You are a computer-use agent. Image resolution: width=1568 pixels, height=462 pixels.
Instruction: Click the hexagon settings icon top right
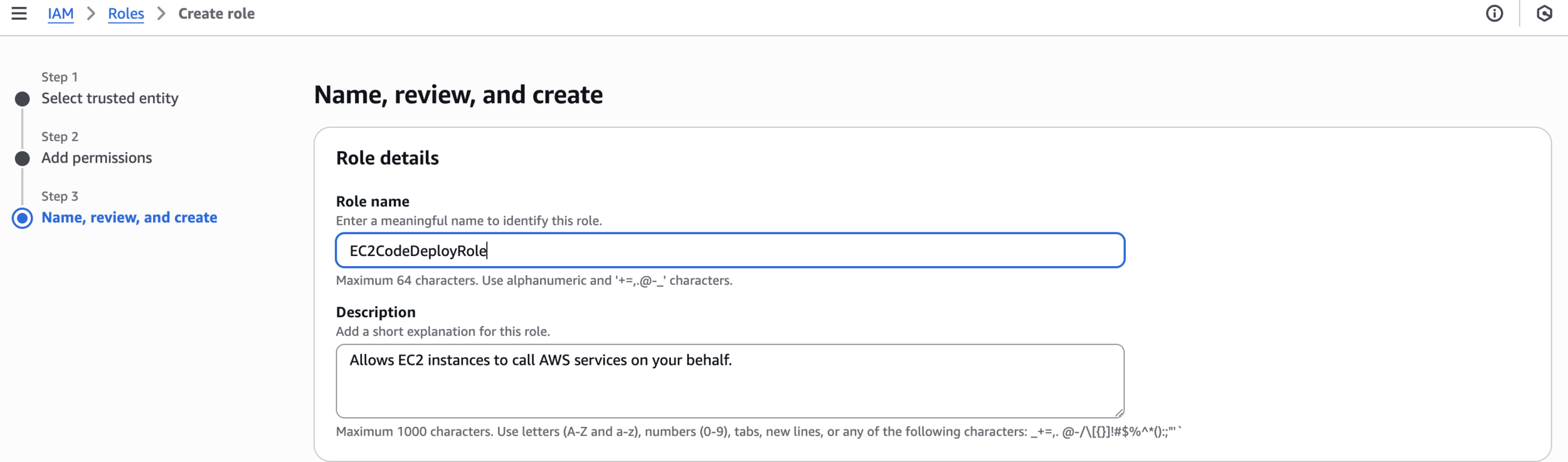1544,13
